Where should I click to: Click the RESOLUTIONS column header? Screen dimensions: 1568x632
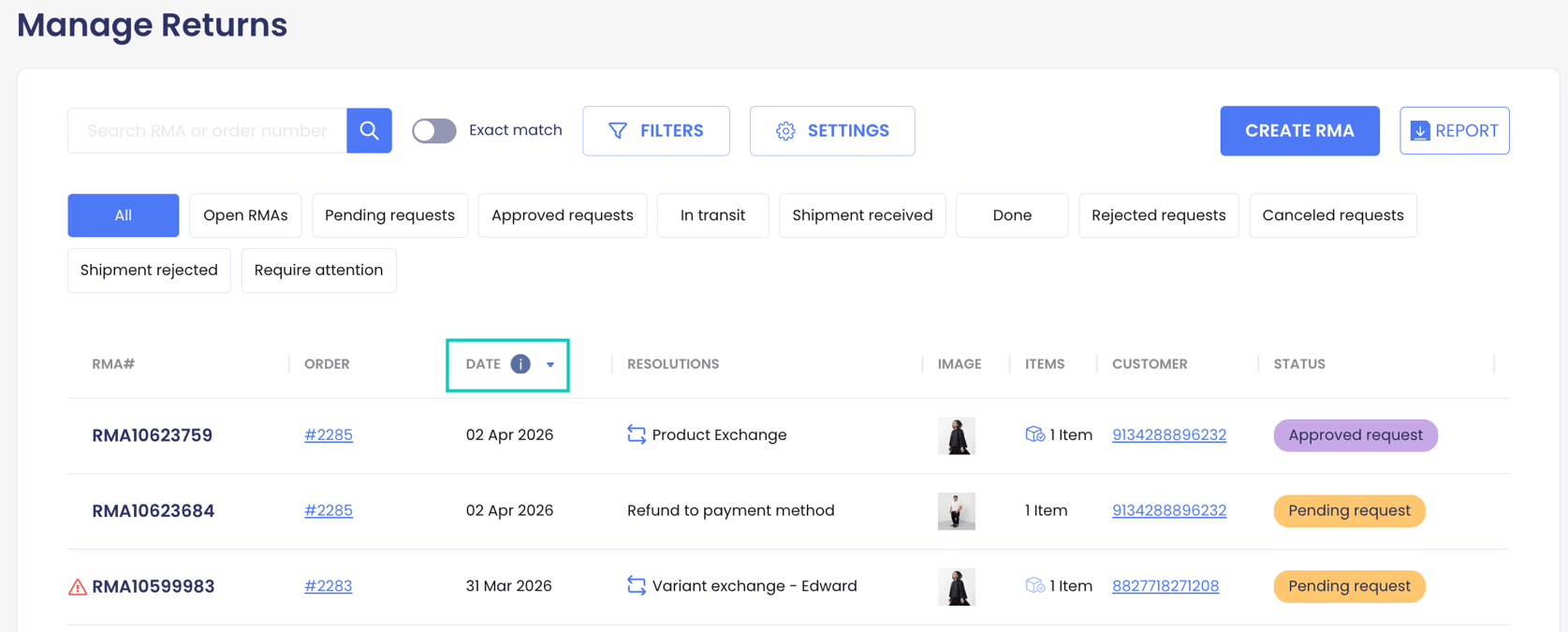673,364
